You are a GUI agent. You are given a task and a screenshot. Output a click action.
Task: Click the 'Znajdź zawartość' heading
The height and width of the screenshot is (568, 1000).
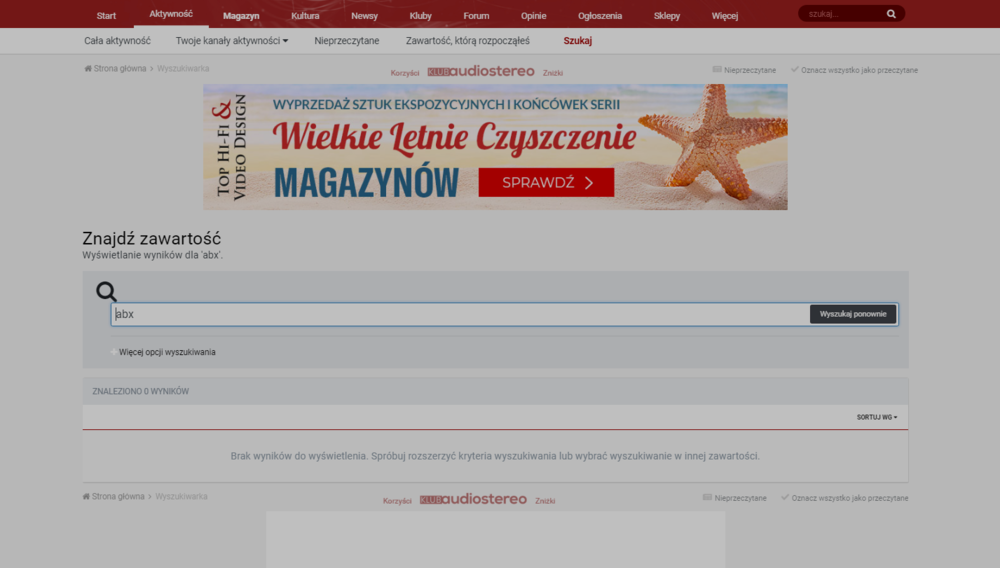point(152,238)
